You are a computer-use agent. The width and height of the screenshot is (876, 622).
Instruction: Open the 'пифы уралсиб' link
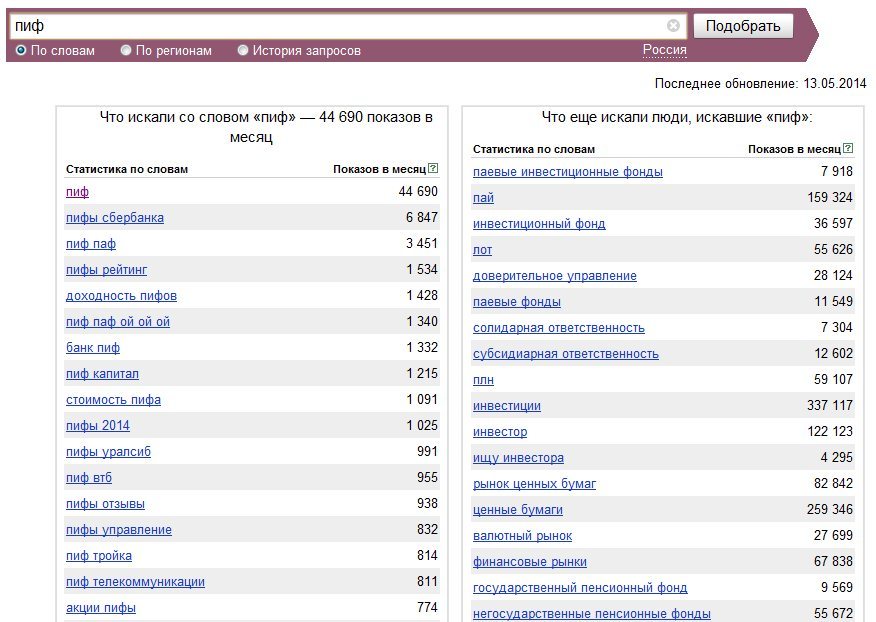point(108,452)
